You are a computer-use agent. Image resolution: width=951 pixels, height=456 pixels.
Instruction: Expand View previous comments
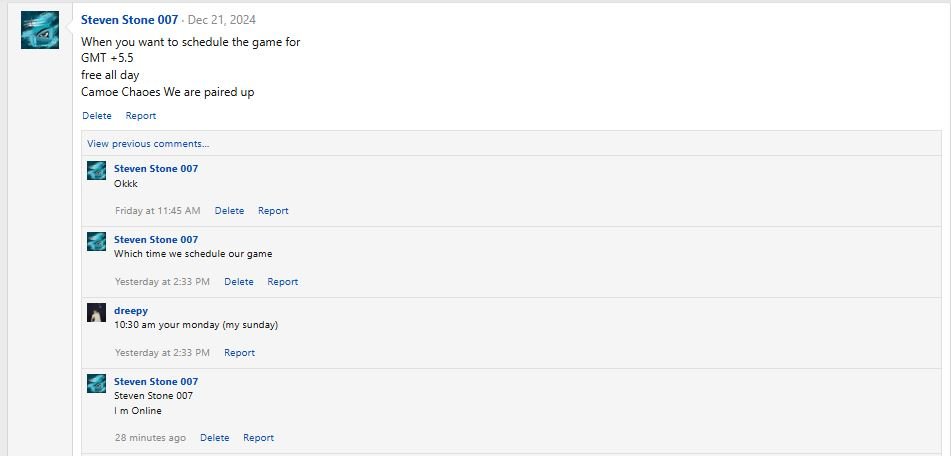148,144
